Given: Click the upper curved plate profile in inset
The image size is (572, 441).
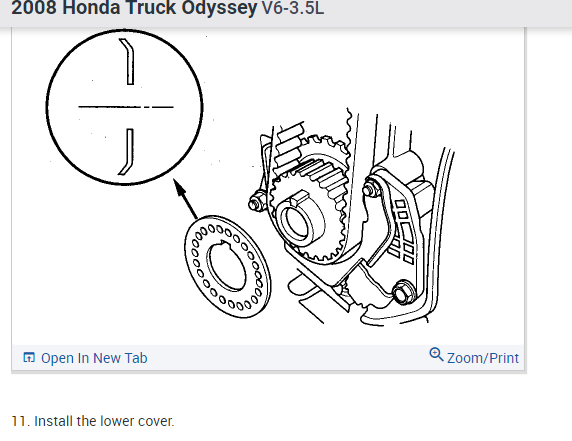Looking at the screenshot, I should tap(128, 62).
